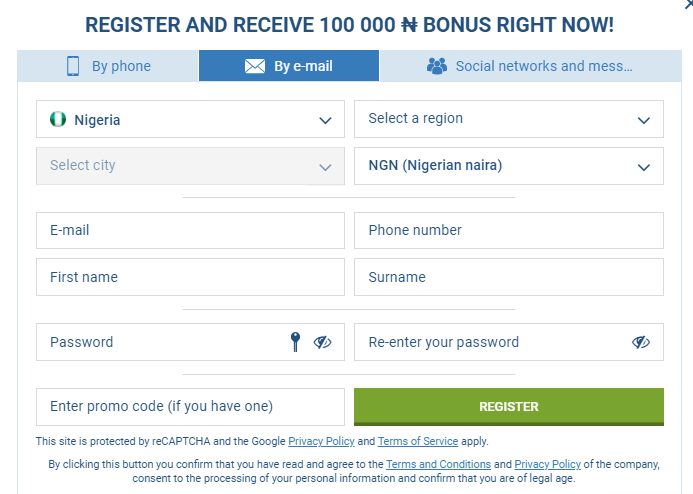Click the green REGISTER button
This screenshot has width=693, height=494.
[509, 407]
